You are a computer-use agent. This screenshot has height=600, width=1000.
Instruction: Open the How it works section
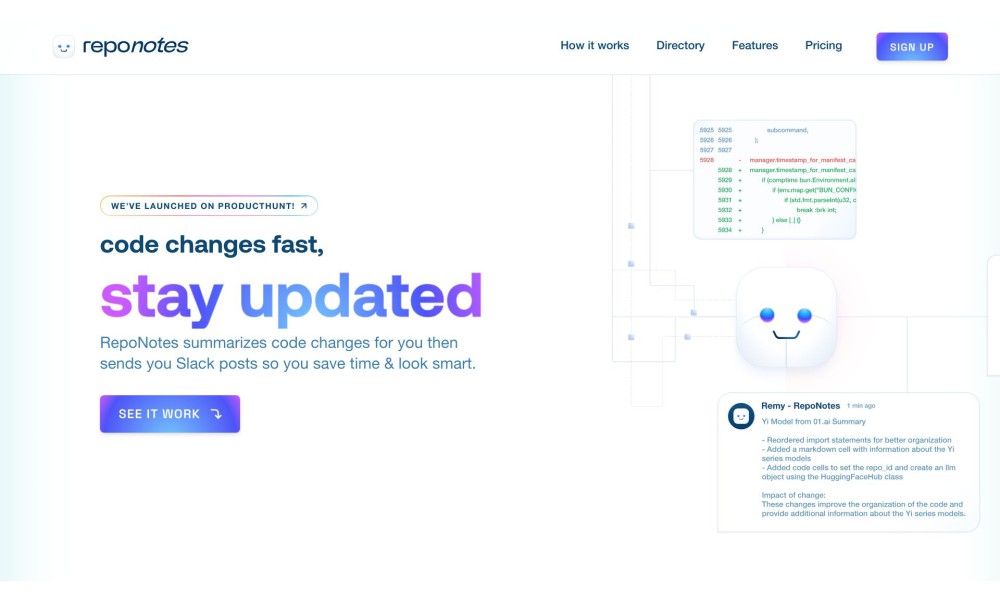(594, 45)
